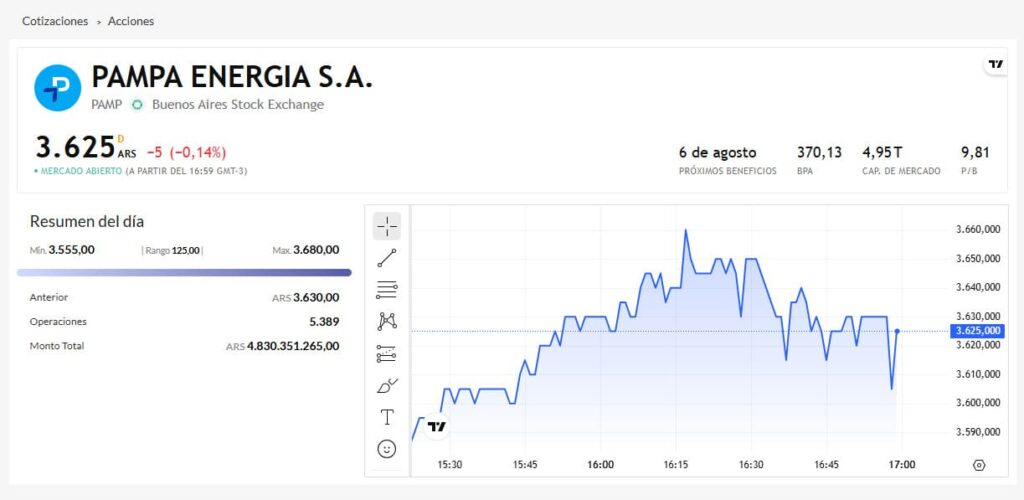Select the brush drawing tool
Viewport: 1024px width, 500px height.
(x=387, y=385)
